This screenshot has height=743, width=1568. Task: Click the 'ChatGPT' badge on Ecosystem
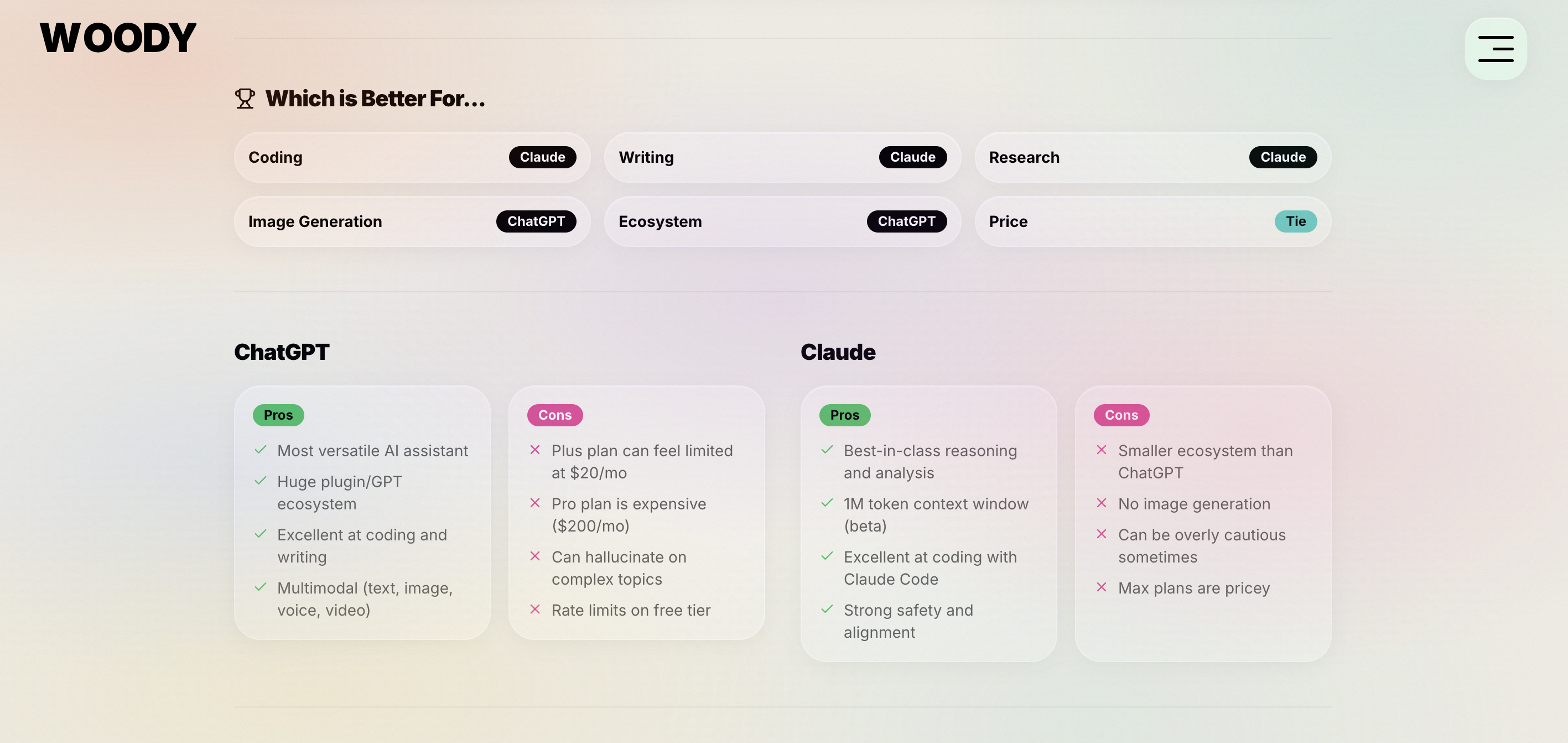907,221
